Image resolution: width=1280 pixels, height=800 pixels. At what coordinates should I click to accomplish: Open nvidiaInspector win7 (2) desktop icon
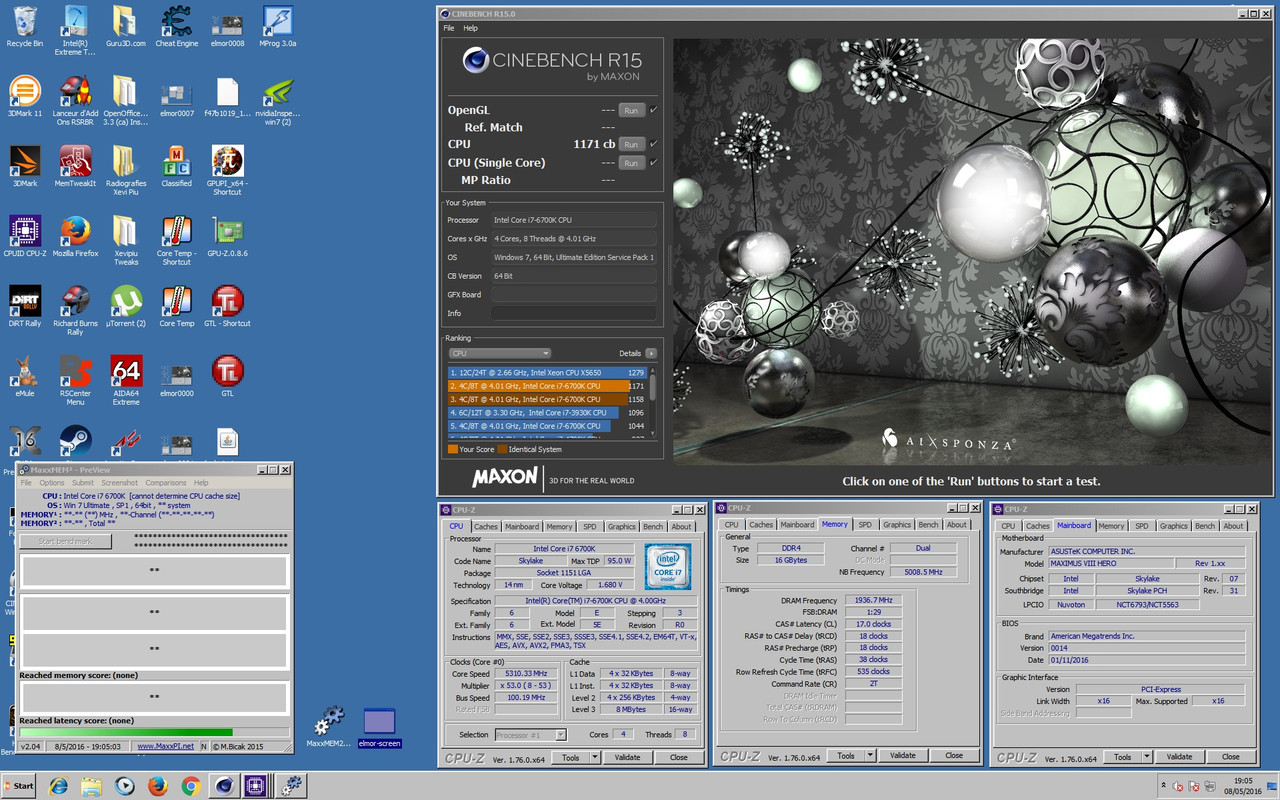(277, 100)
